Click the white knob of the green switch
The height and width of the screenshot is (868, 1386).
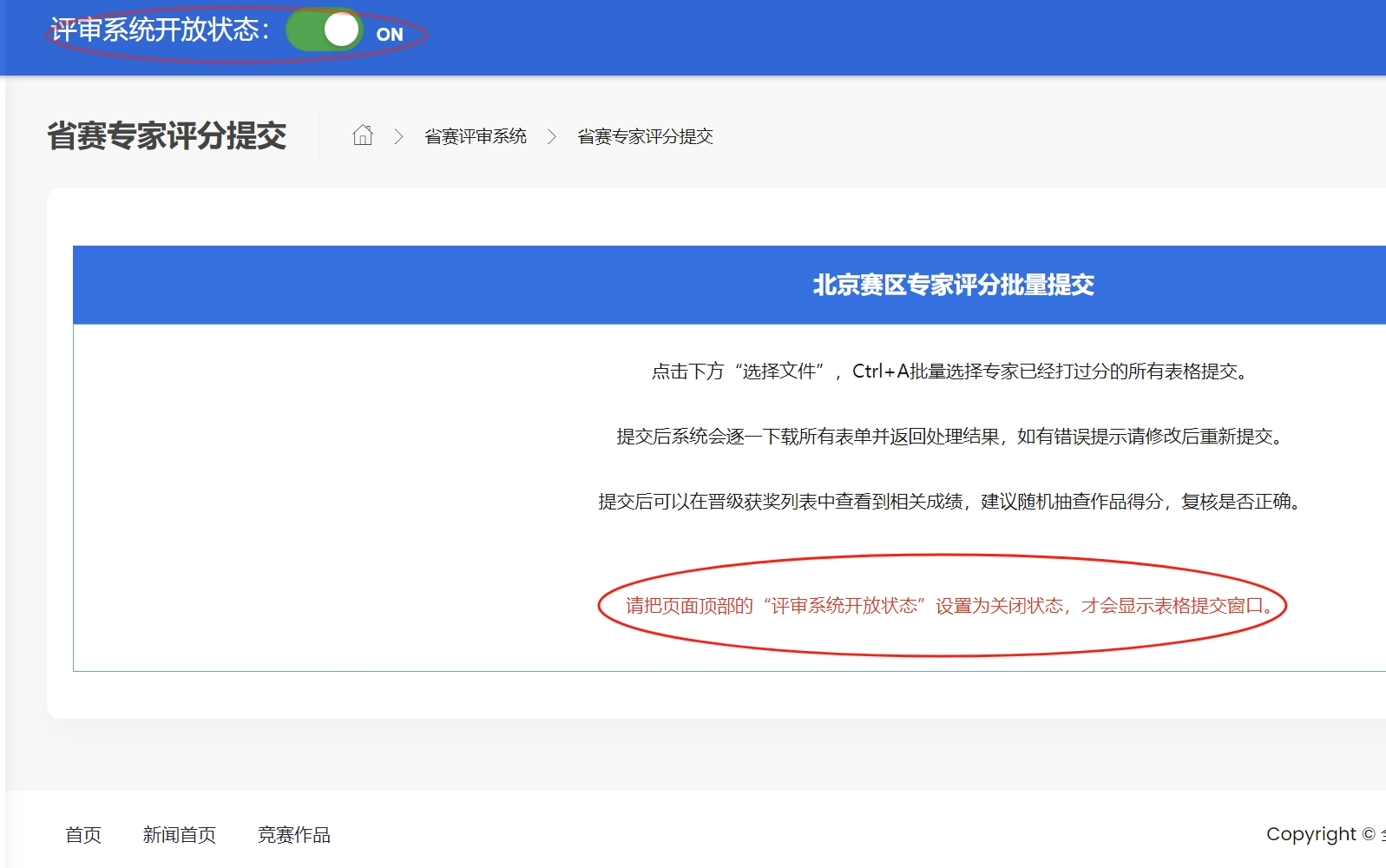(x=341, y=30)
